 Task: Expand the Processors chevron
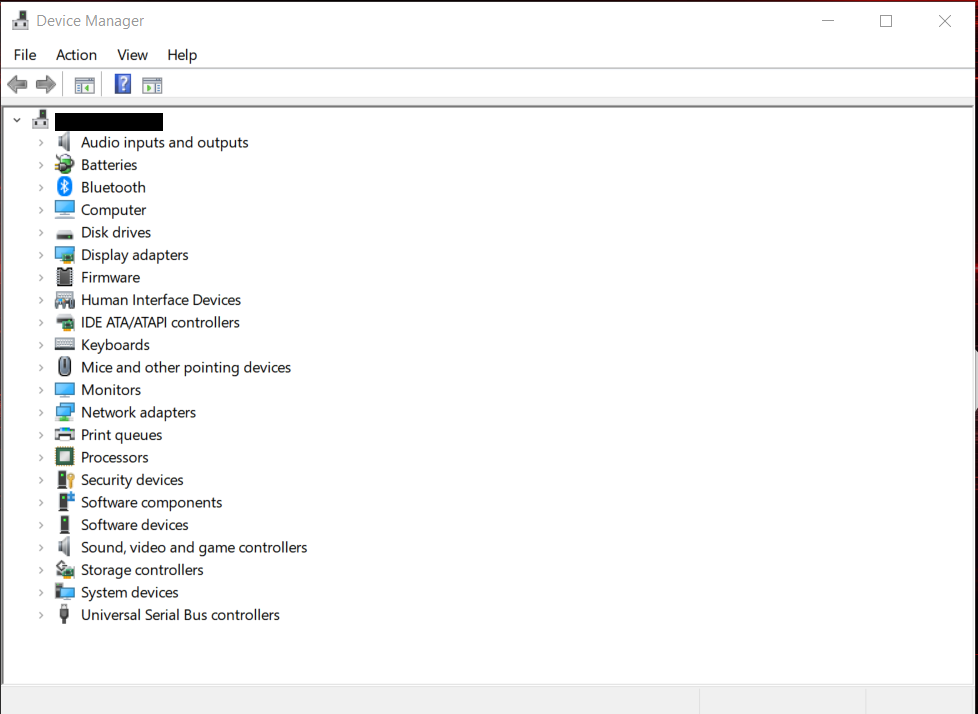(x=41, y=458)
